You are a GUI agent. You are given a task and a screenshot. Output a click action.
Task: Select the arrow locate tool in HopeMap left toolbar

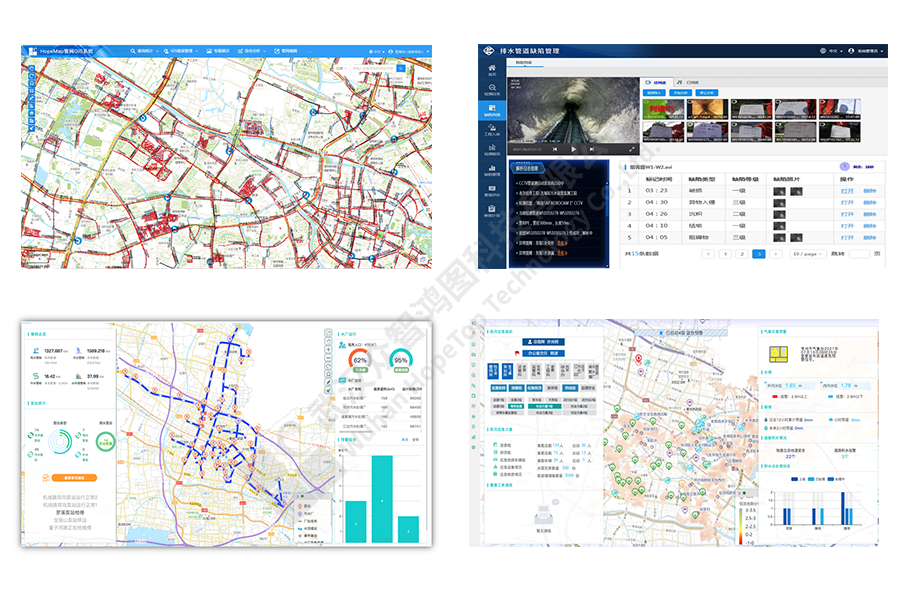pos(32,128)
